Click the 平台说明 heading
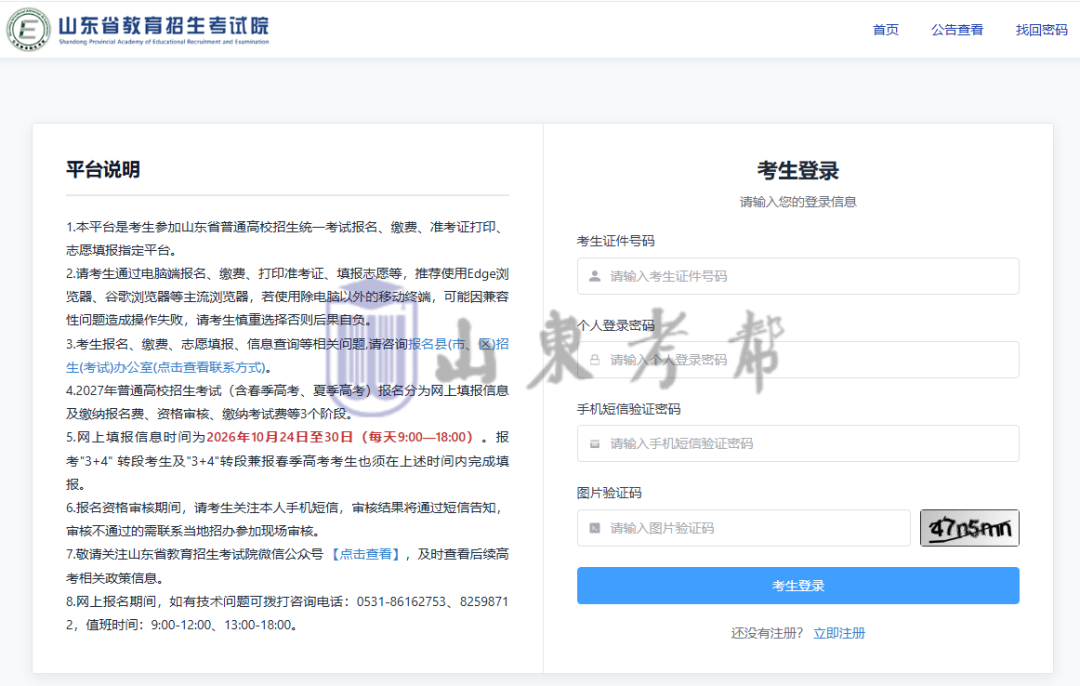This screenshot has height=686, width=1080. (x=103, y=169)
